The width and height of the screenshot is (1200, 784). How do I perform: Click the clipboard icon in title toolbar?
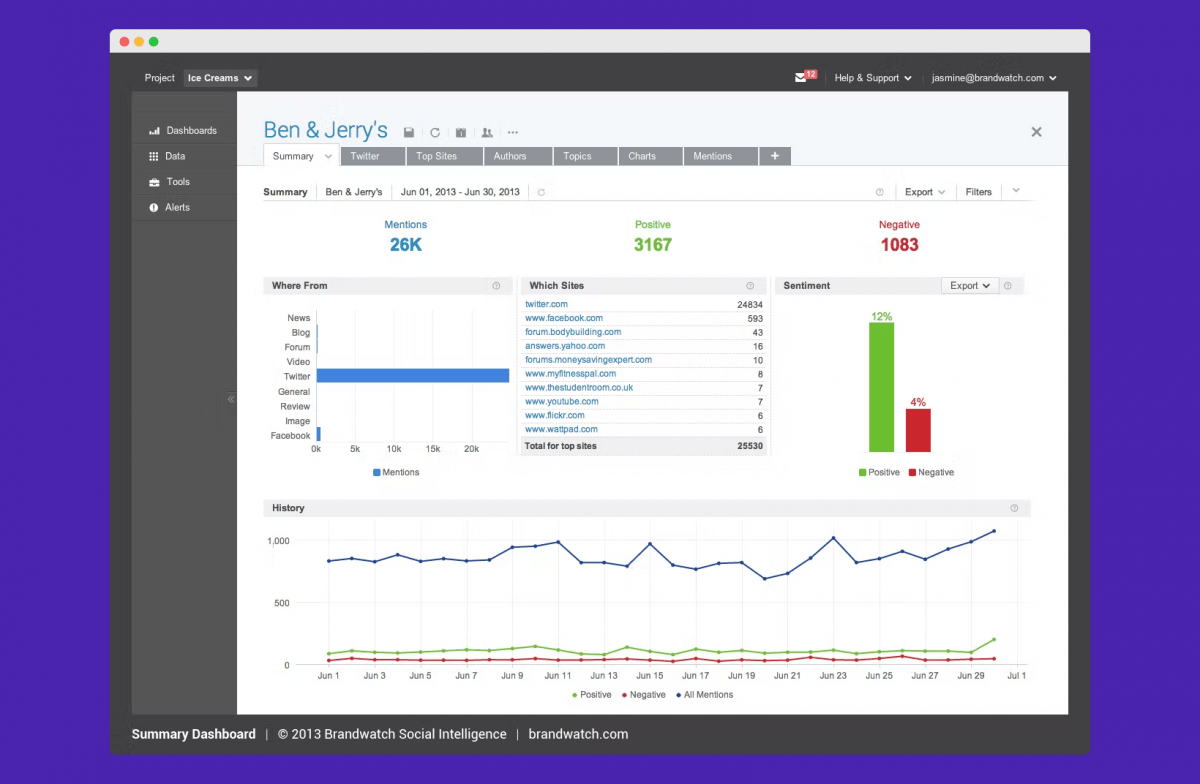click(461, 132)
